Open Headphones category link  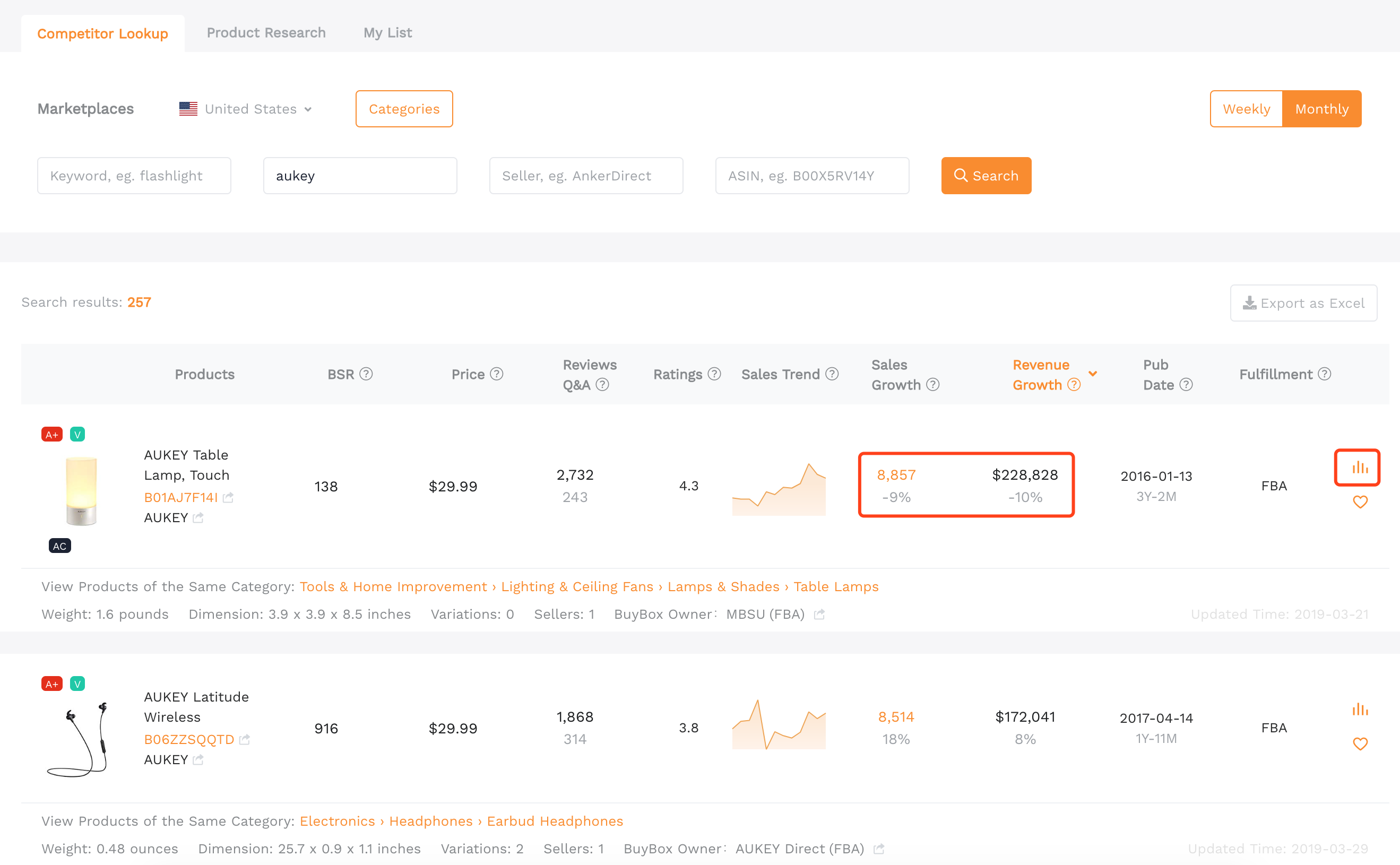431,821
